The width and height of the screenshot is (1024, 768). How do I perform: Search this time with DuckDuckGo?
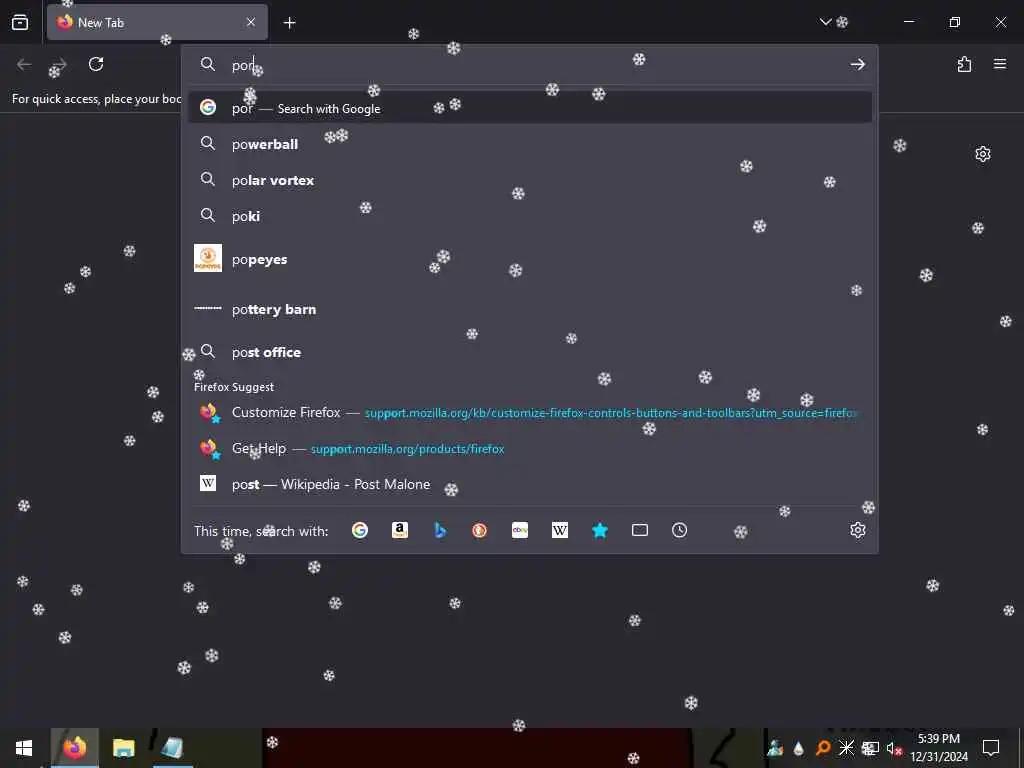(480, 530)
